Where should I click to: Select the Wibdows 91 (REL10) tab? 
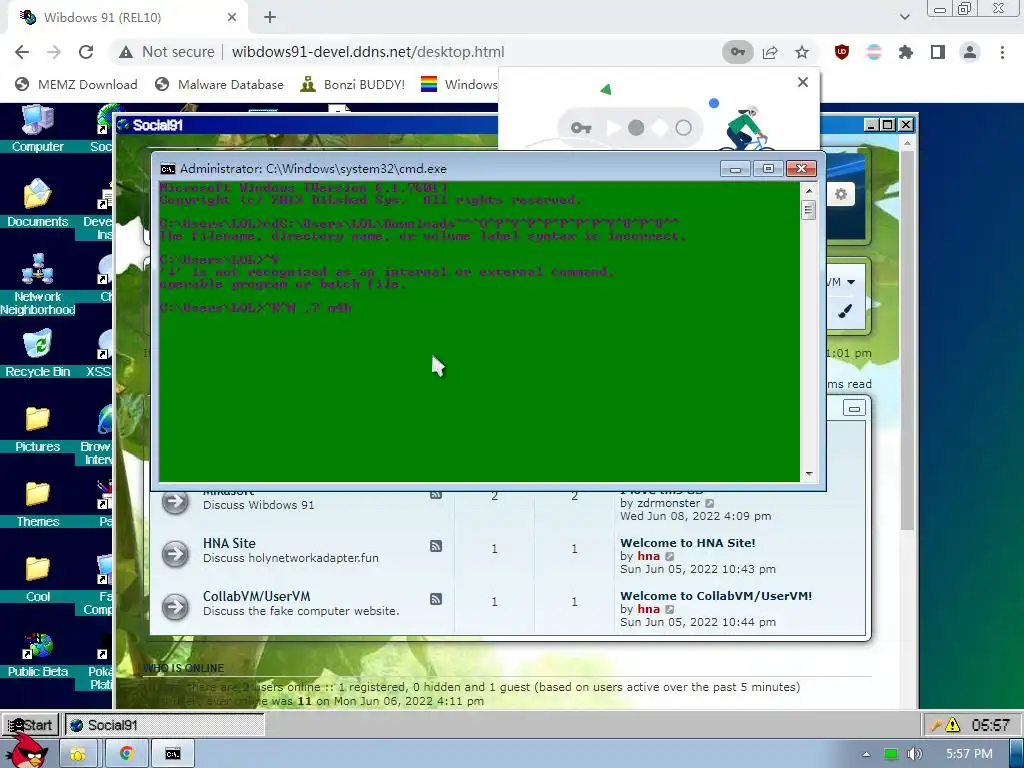[x=127, y=18]
